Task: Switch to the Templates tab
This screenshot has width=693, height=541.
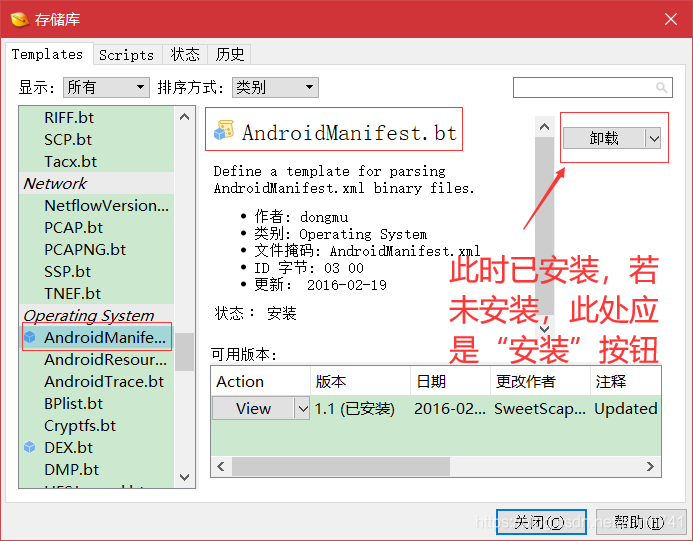Action: (47, 54)
